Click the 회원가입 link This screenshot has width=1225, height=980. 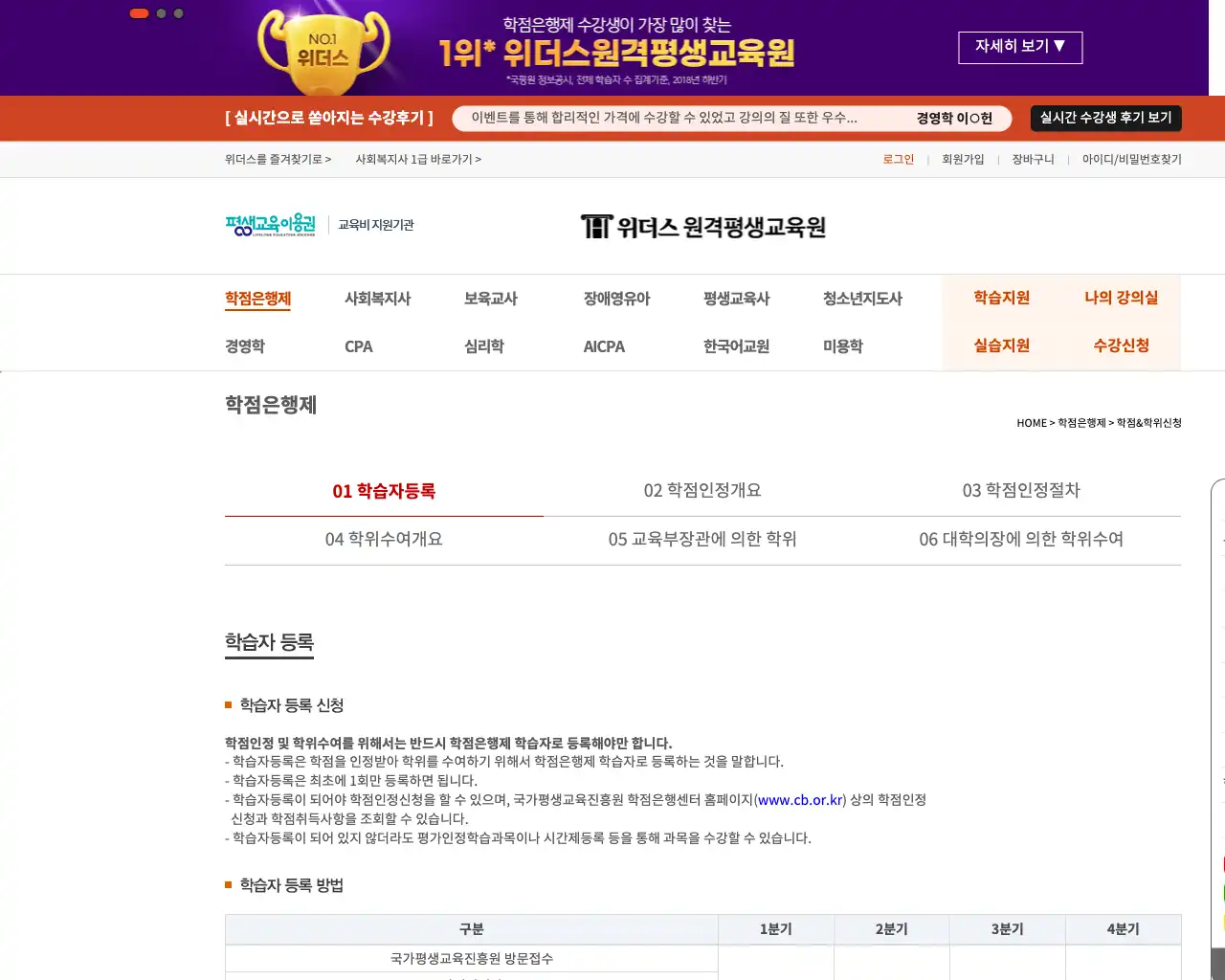965,160
